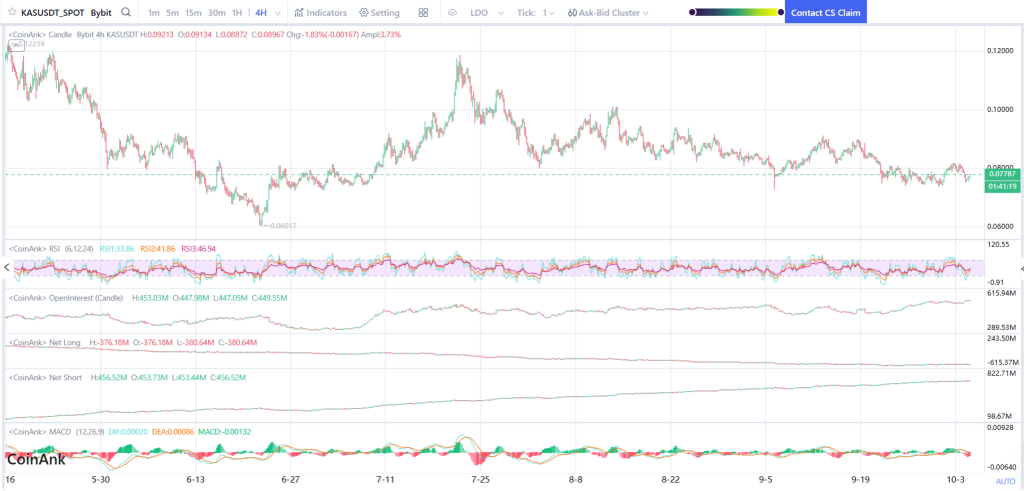
Task: Click the RSI2:41.86 value
Action: [x=158, y=249]
